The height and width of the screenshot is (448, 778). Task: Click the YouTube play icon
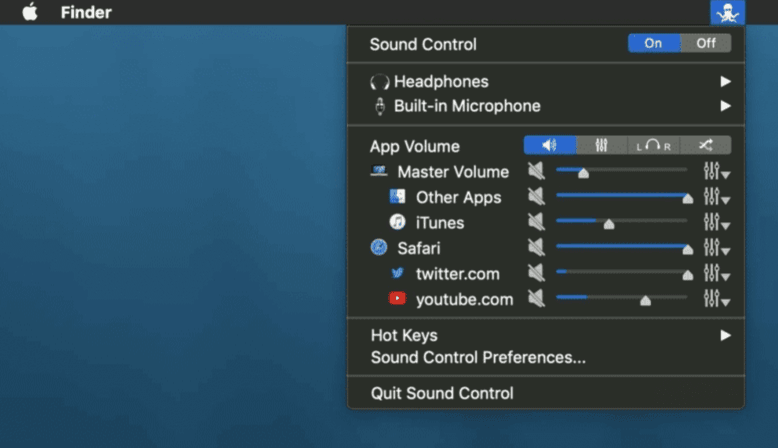[397, 298]
